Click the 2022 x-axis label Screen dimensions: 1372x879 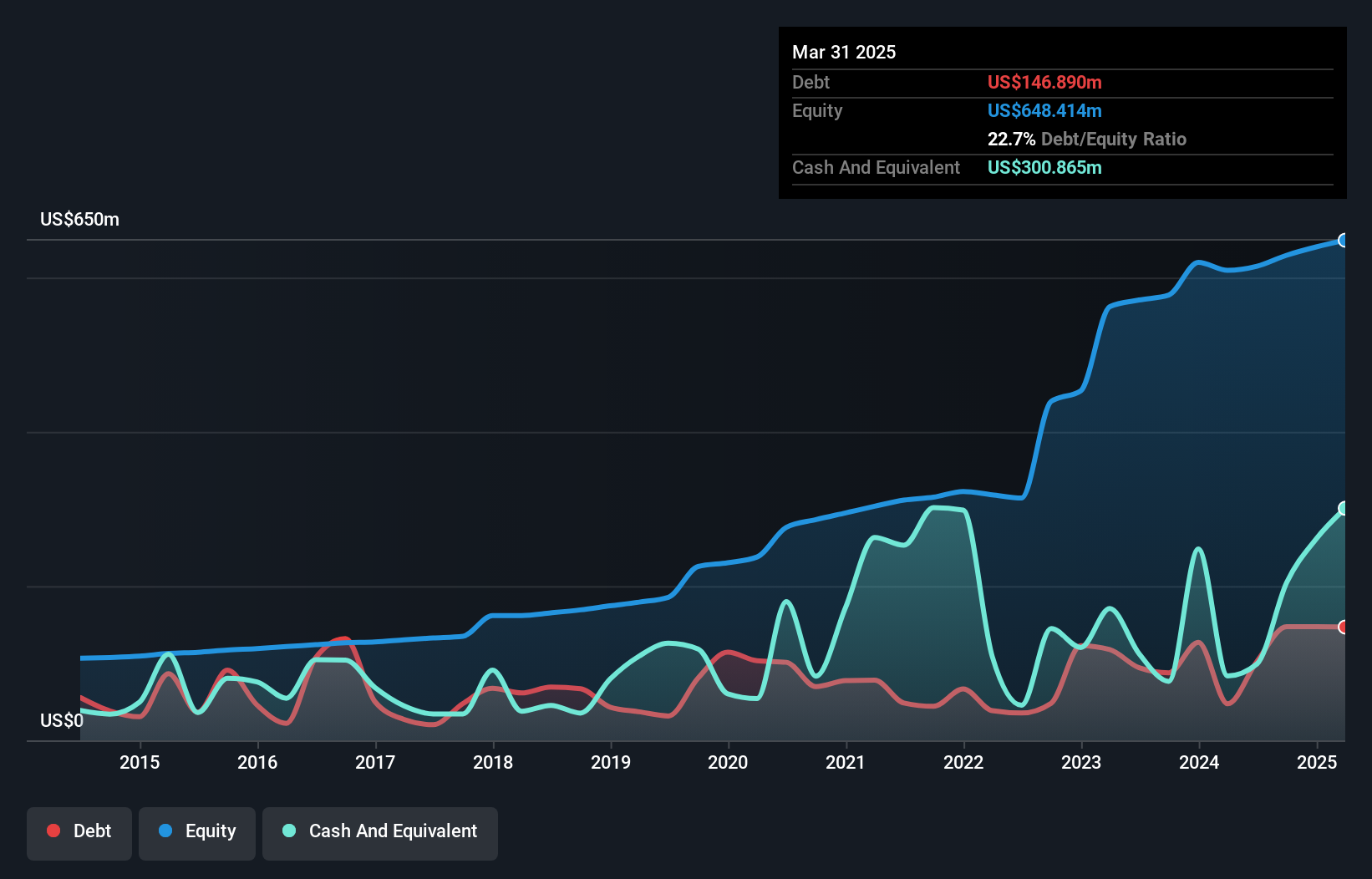[963, 762]
